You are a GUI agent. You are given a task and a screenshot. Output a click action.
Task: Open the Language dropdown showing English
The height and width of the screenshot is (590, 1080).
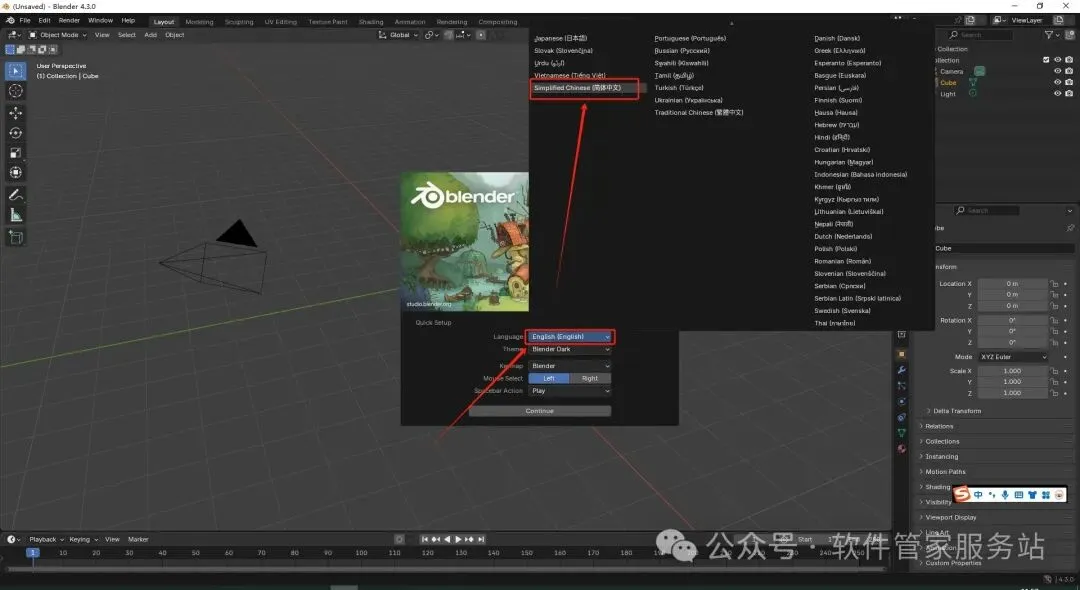click(x=570, y=337)
